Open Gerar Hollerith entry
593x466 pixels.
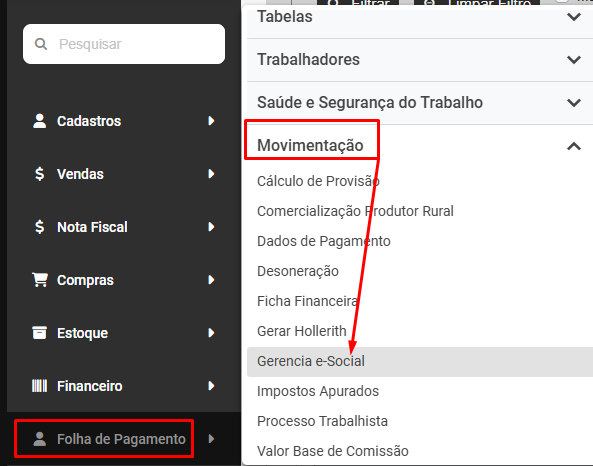(x=301, y=331)
